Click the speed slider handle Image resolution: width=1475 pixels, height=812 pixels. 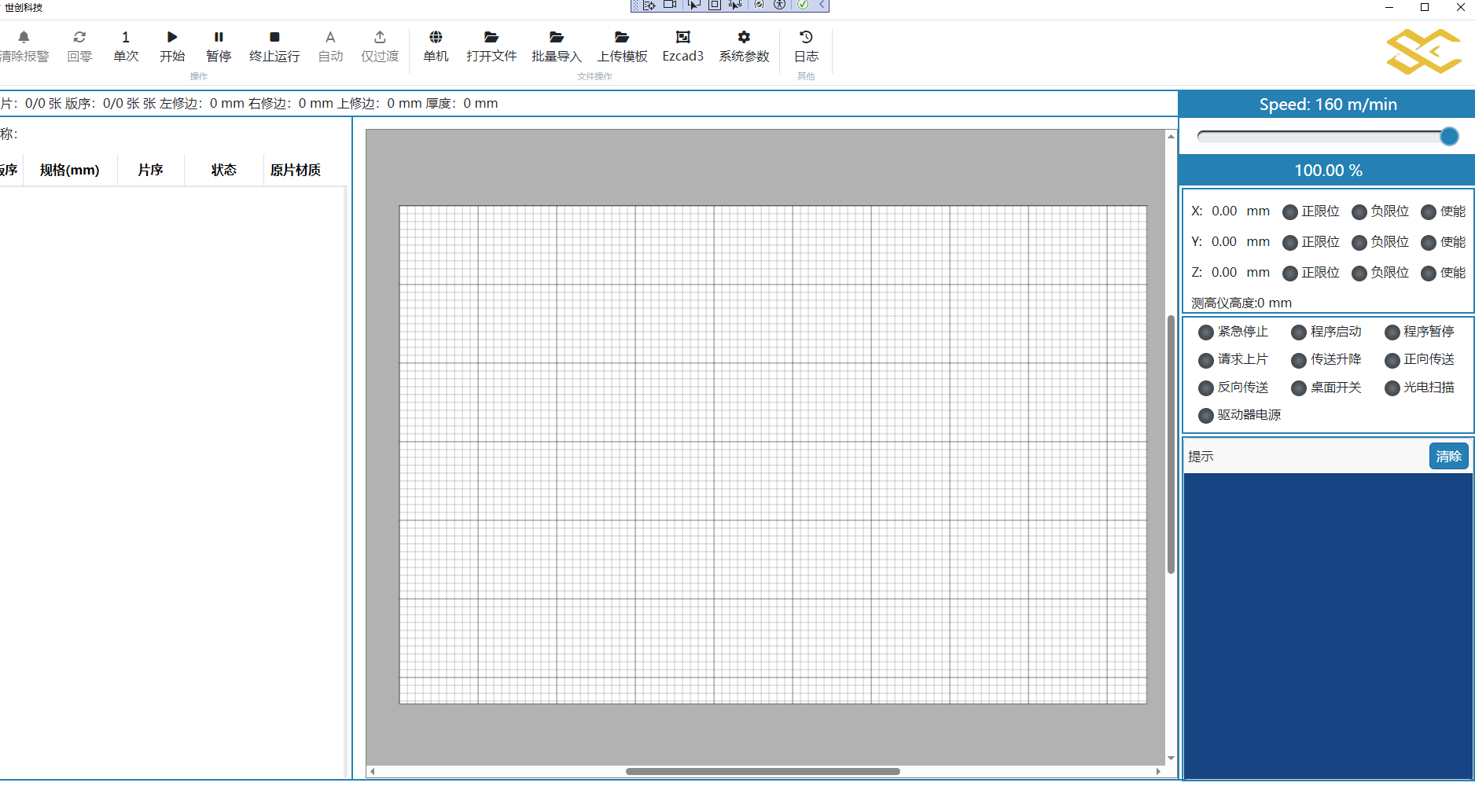[1449, 137]
